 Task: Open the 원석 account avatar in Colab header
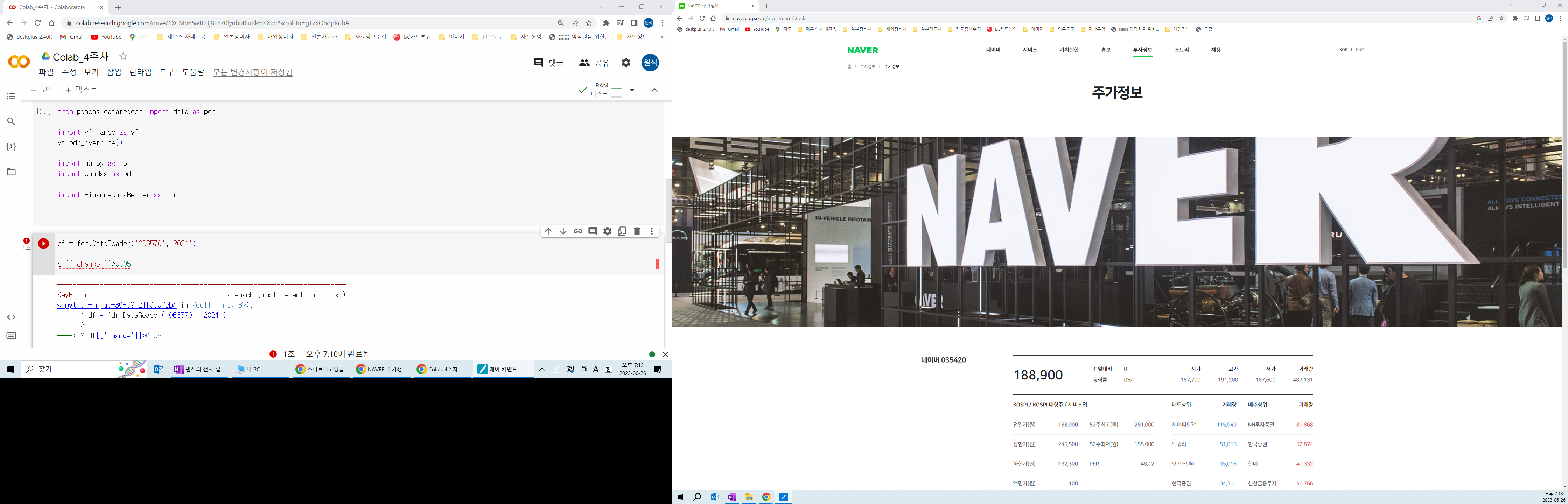tap(650, 63)
